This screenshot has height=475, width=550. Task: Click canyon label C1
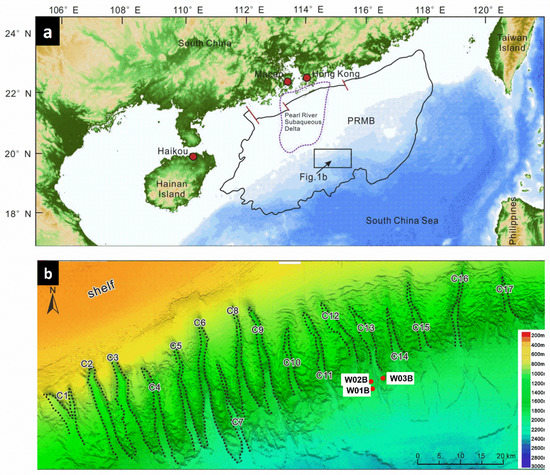pyautogui.click(x=62, y=396)
